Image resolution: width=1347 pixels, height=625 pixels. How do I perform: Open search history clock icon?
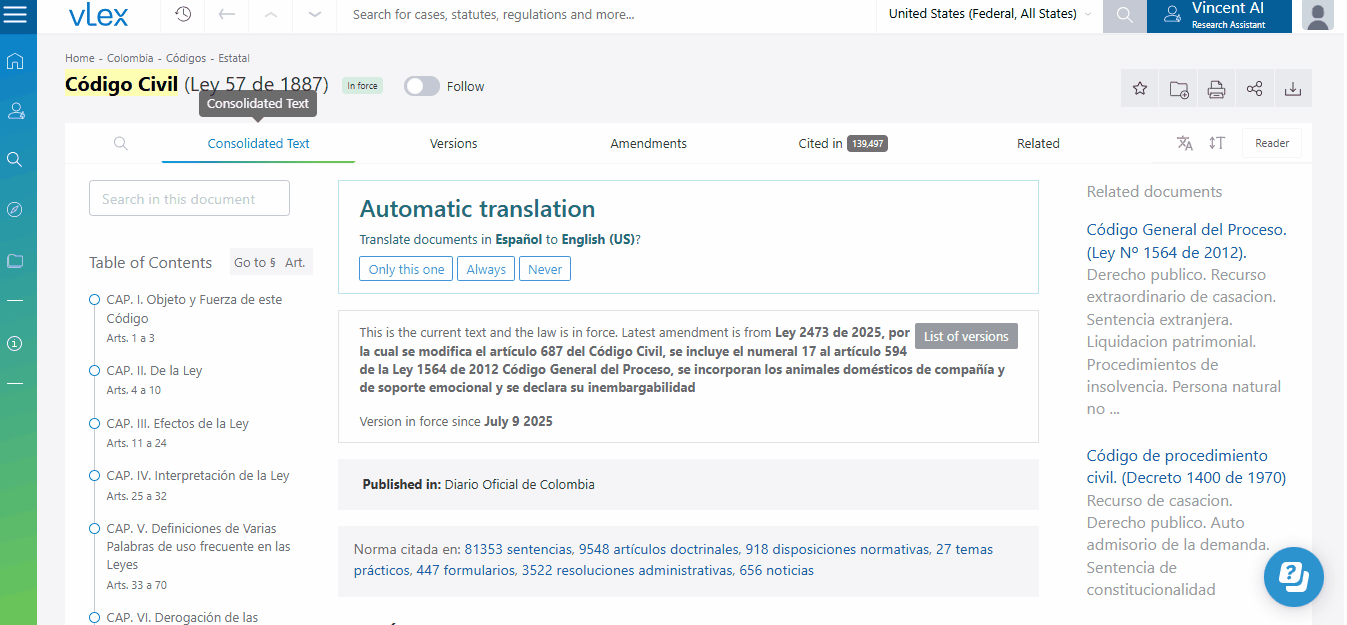click(x=183, y=15)
